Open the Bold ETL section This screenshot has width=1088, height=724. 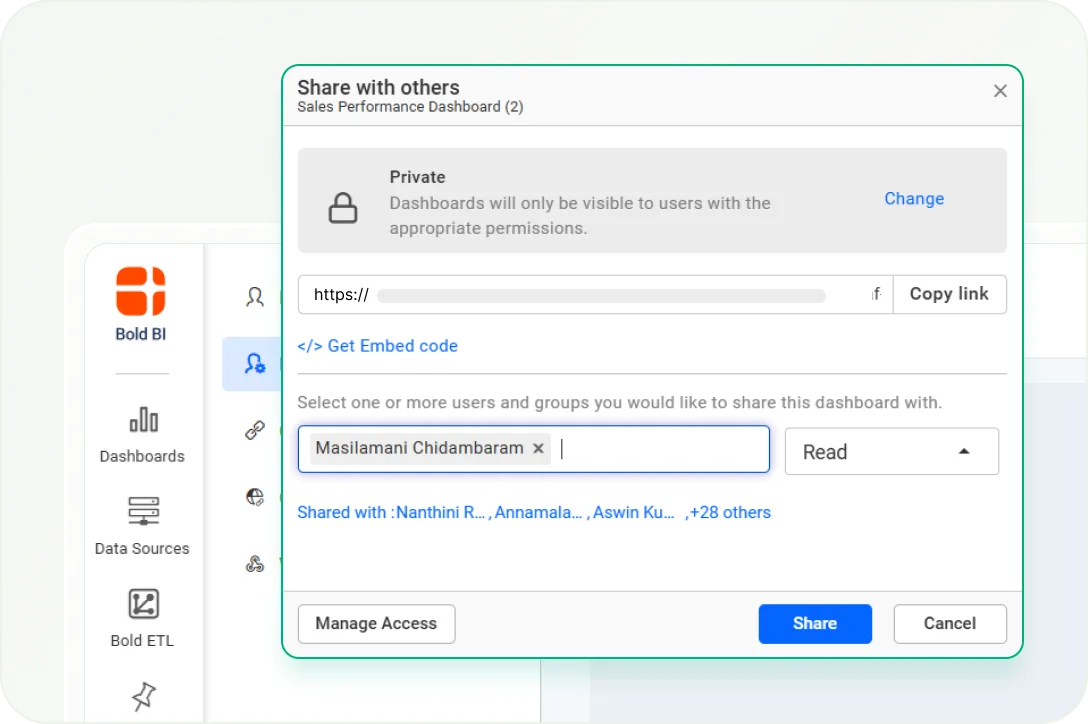tap(142, 617)
